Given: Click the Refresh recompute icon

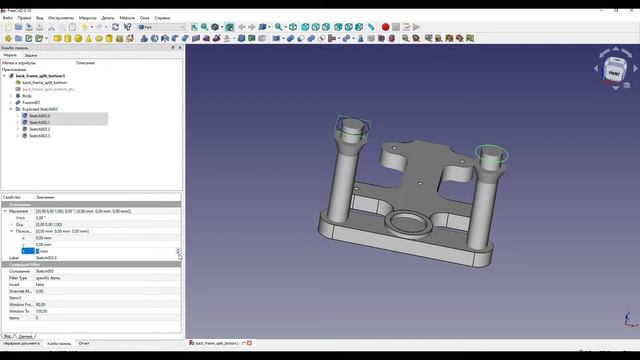Looking at the screenshot, I should [116, 27].
